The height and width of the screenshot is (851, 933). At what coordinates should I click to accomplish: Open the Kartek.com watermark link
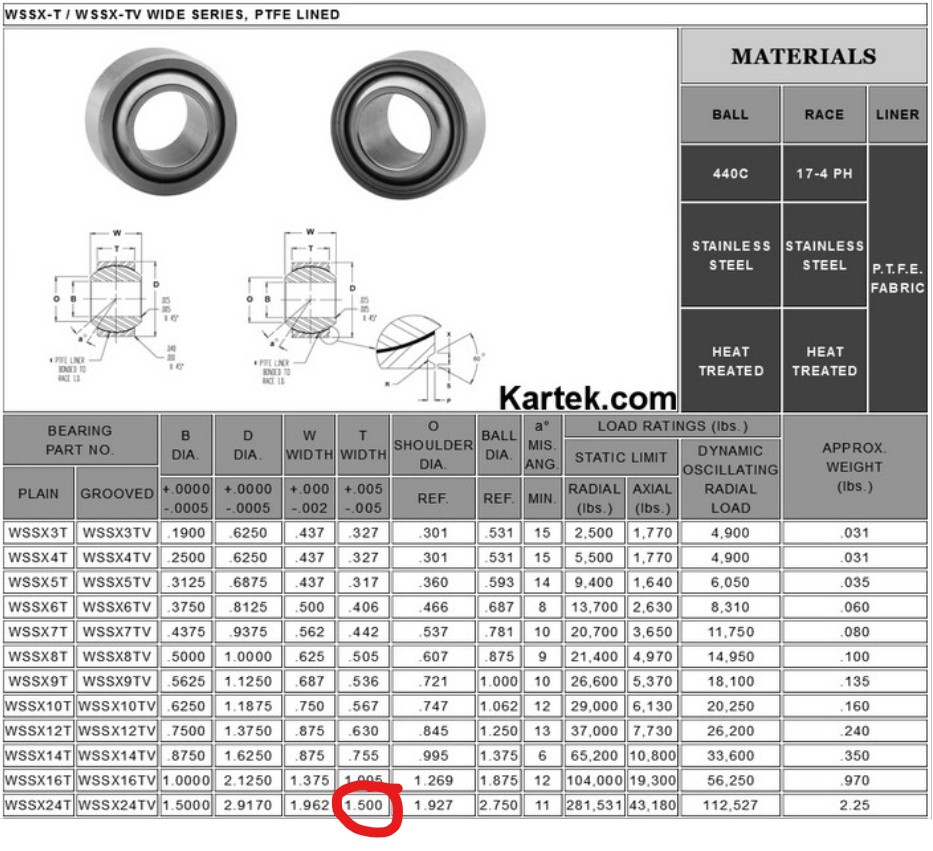tap(587, 398)
